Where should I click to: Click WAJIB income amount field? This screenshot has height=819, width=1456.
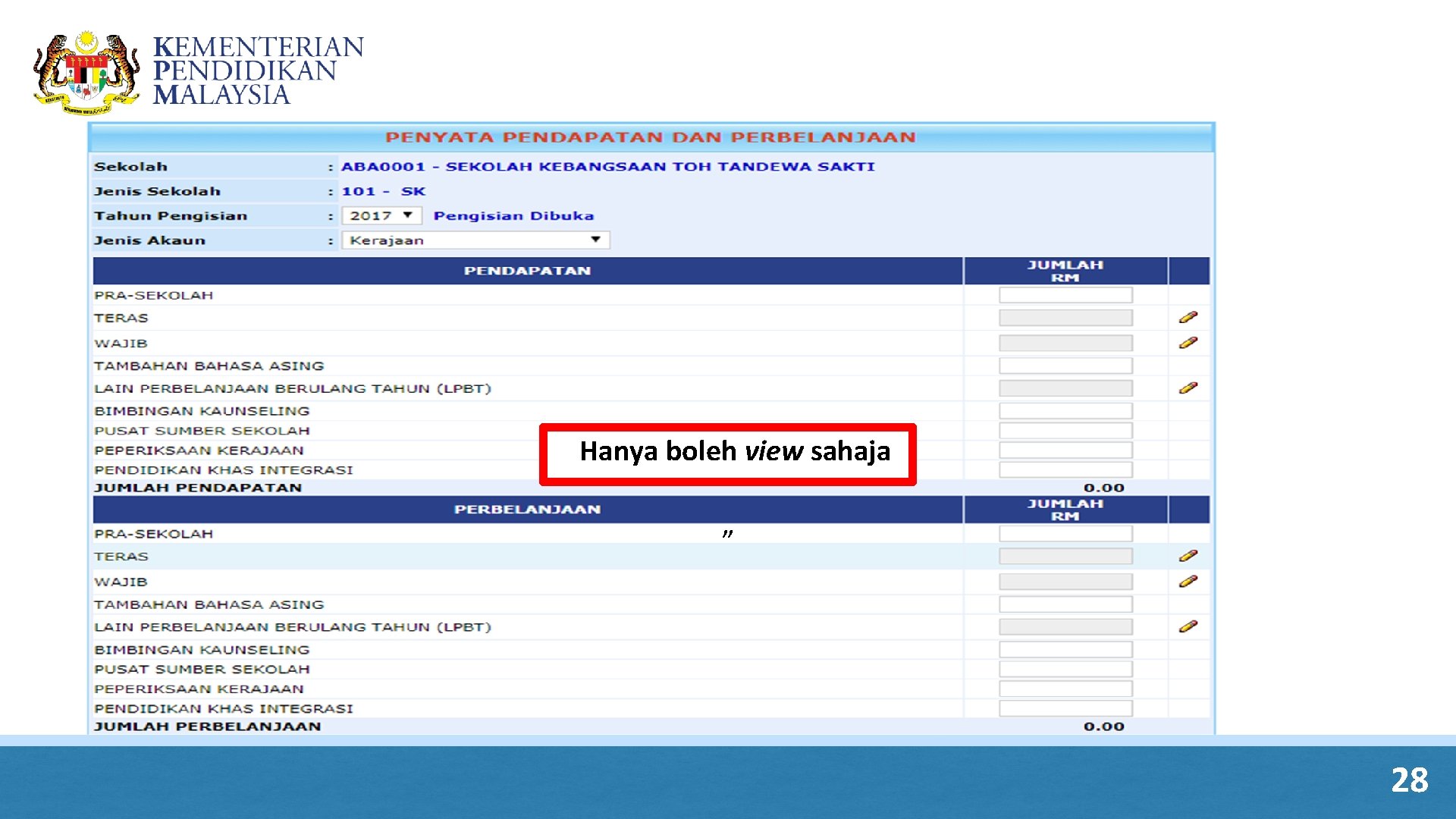(1065, 343)
